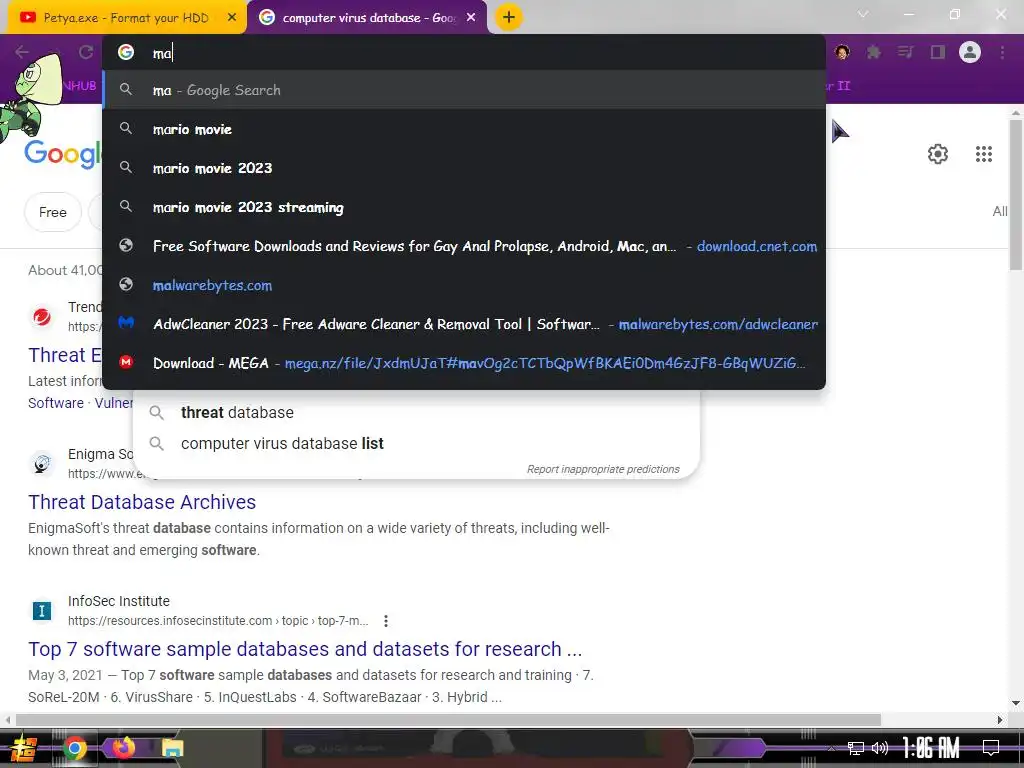Screen dimensions: 1024x768
Task: Click the Google G icon in address bar
Action: pos(126,52)
